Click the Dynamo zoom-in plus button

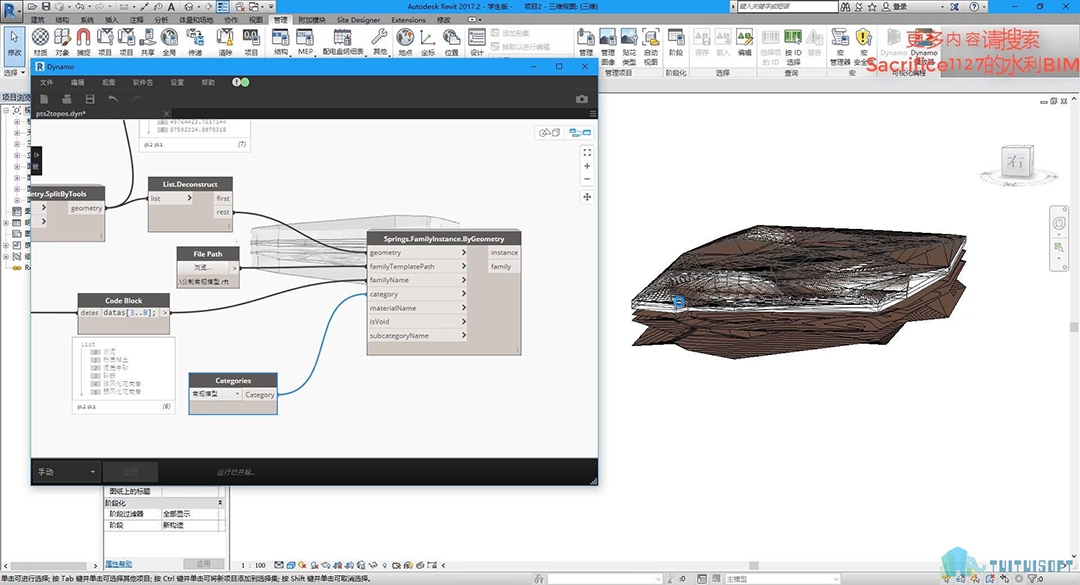(587, 166)
